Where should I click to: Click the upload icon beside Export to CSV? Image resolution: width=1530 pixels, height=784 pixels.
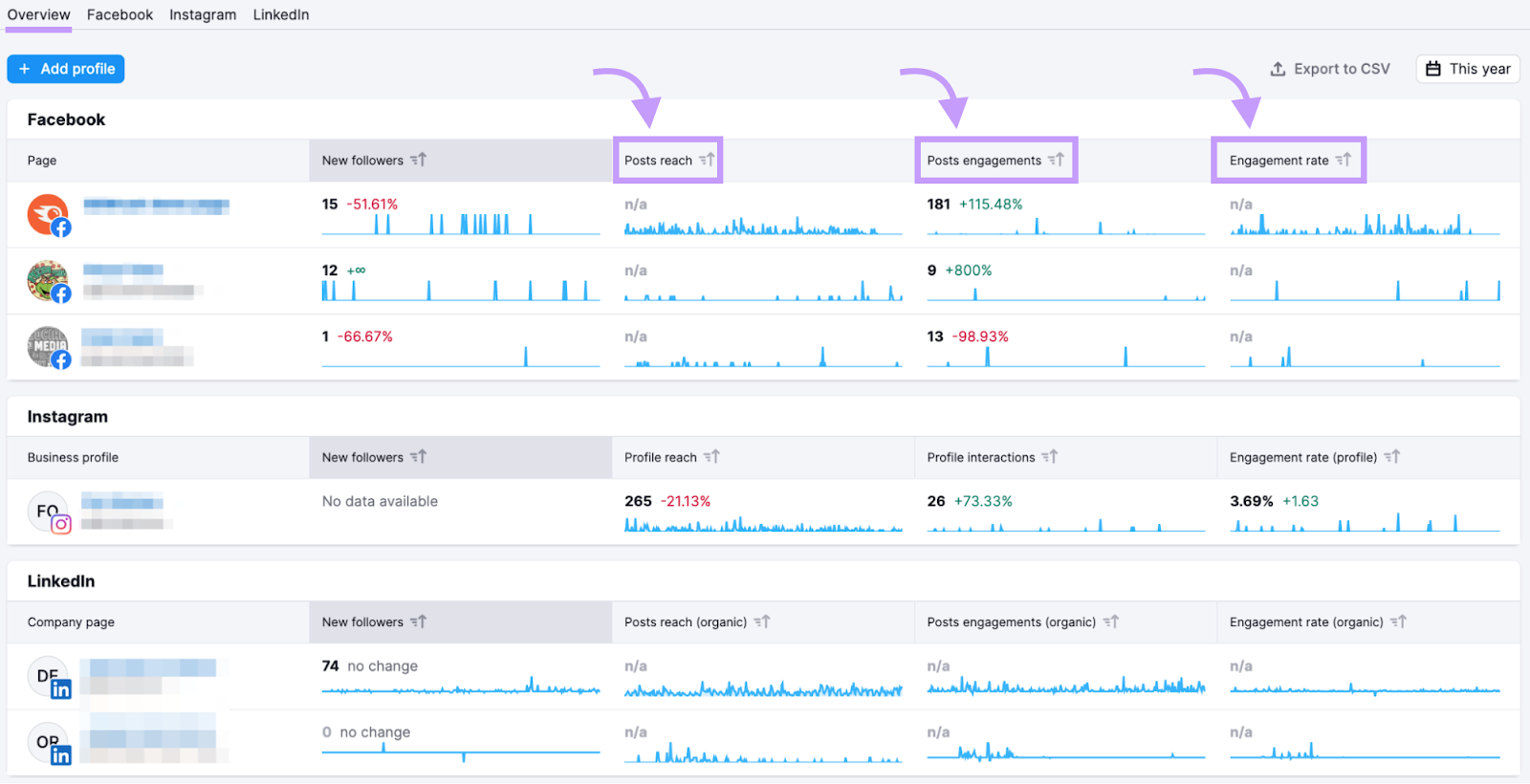(1278, 69)
